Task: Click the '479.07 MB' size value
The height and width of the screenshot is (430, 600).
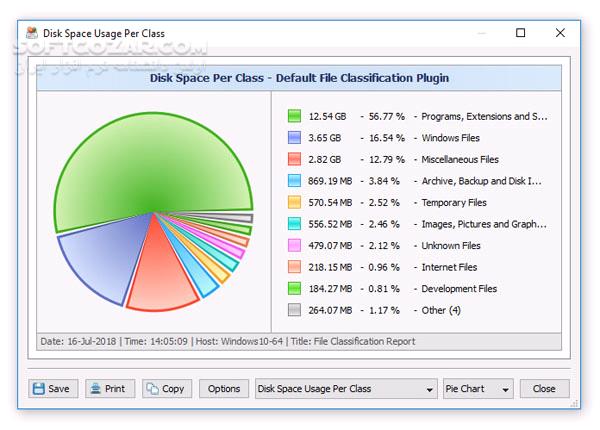Action: point(330,246)
